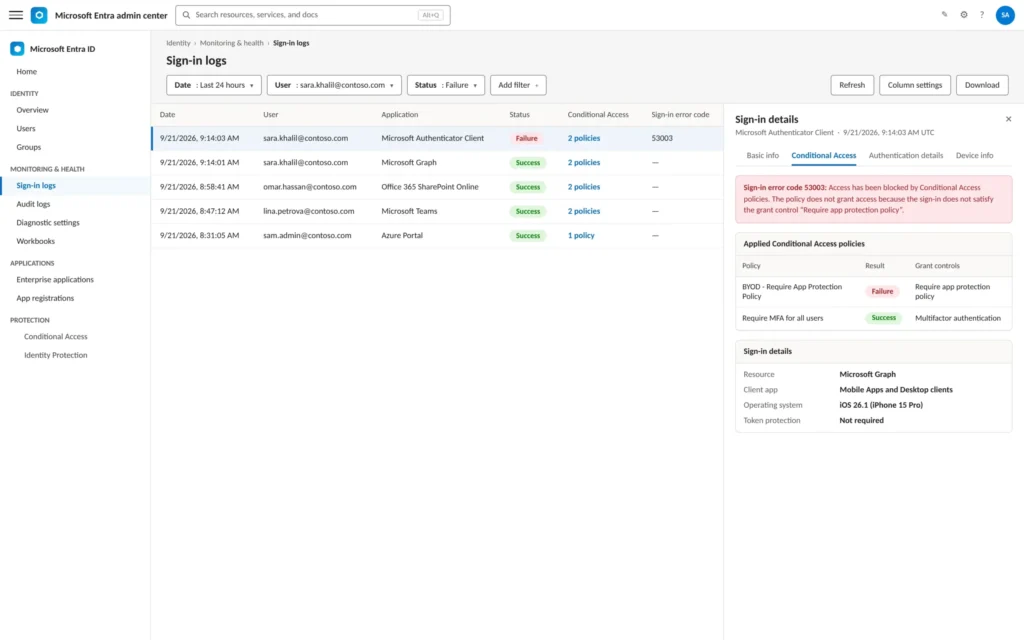Click the Microsoft Entra ID sidebar icon
Image resolution: width=1024 pixels, height=640 pixels.
pos(18,49)
